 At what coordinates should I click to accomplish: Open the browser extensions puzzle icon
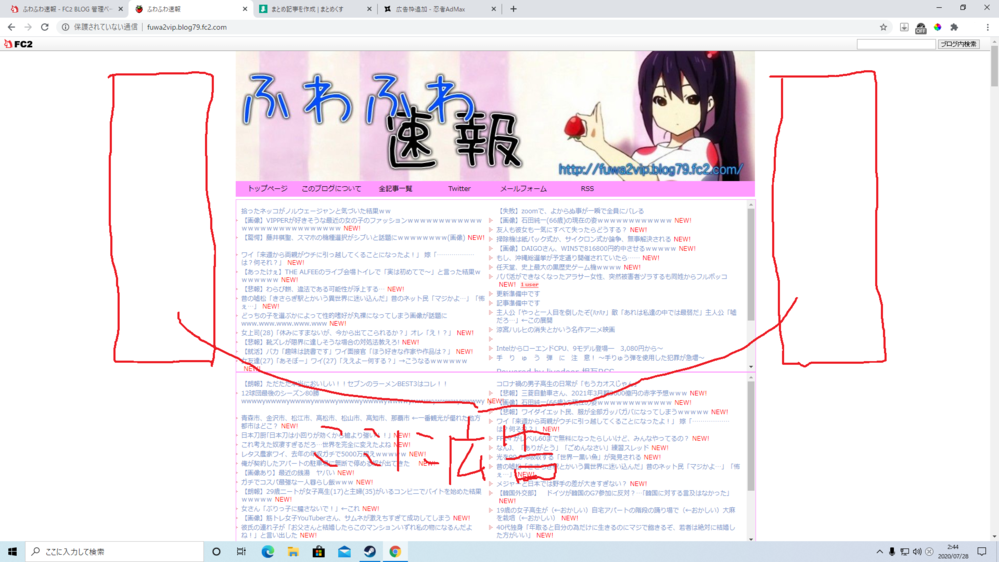954,27
